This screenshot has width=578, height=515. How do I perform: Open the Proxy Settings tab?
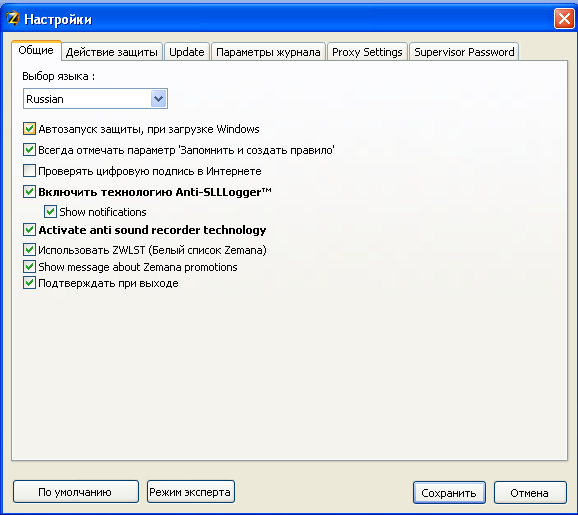click(x=367, y=52)
